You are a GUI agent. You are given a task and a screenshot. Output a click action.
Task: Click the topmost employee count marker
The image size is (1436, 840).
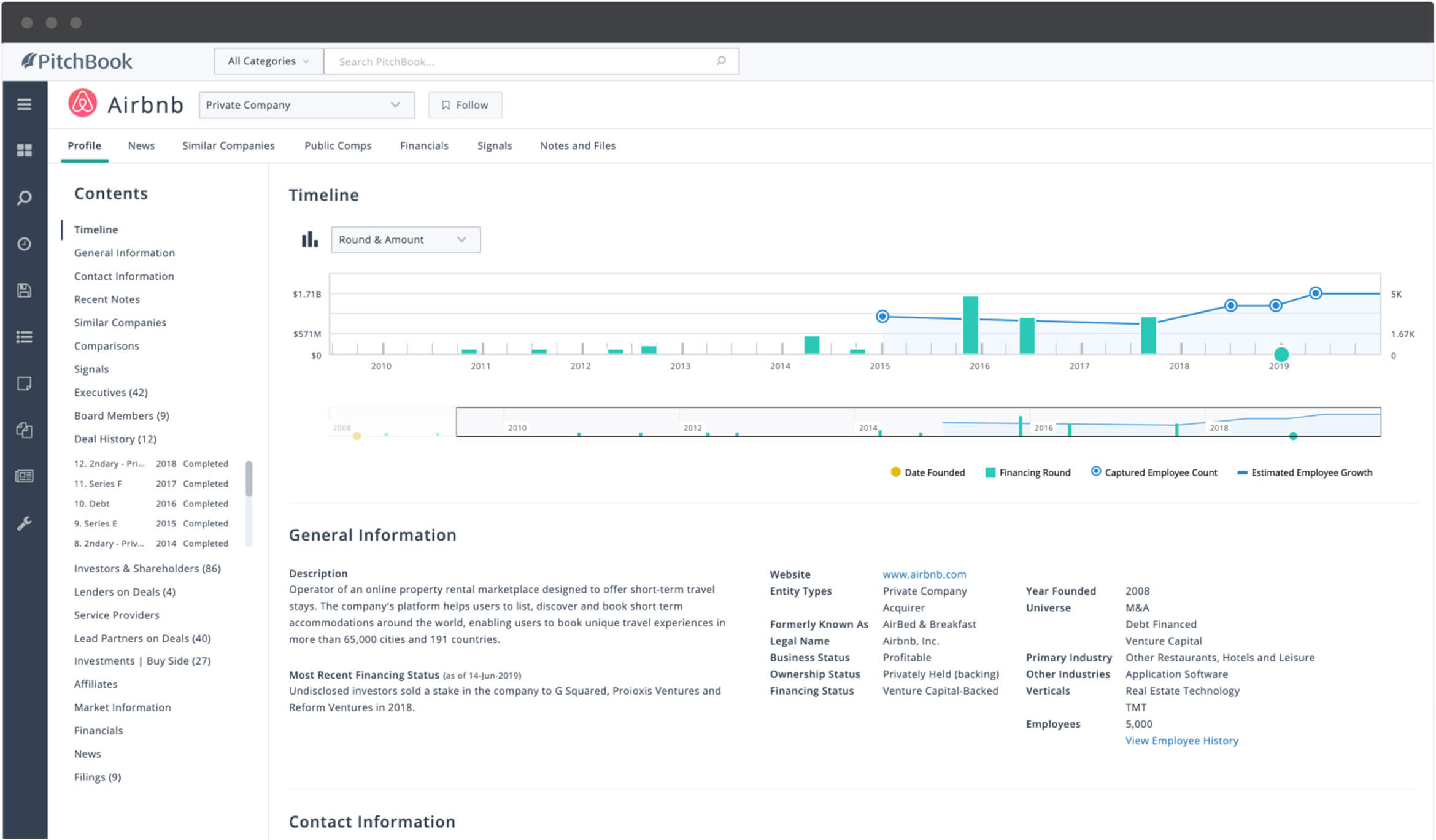click(x=1315, y=293)
